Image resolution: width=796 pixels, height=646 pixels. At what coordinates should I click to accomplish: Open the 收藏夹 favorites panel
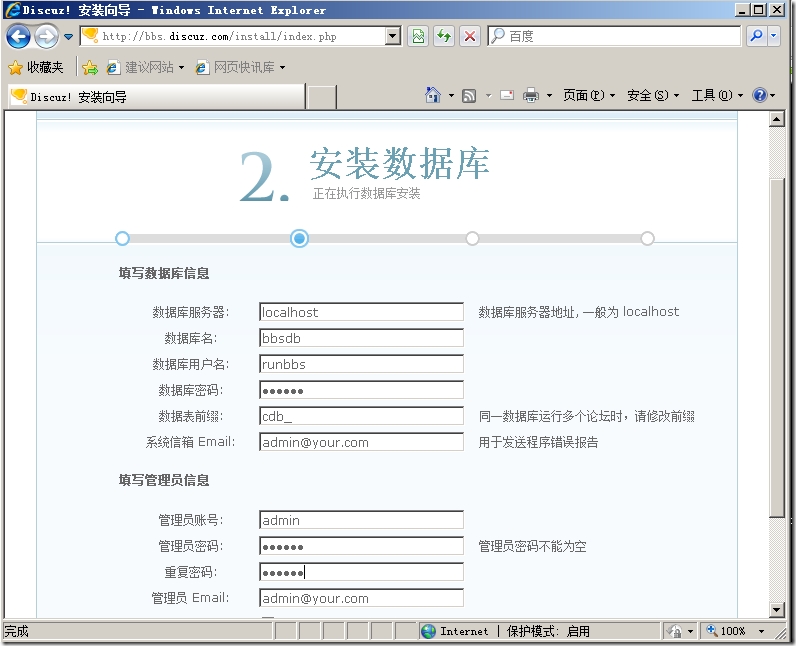coord(36,67)
